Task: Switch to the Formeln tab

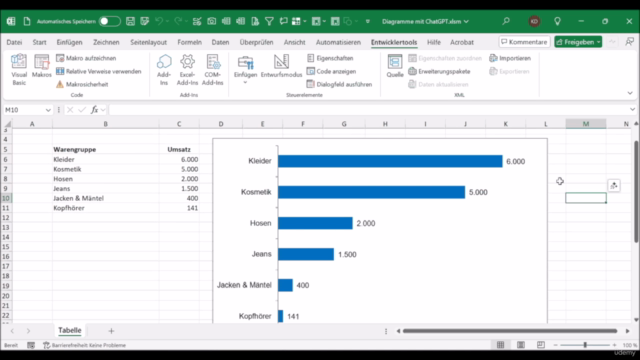Action: point(189,42)
